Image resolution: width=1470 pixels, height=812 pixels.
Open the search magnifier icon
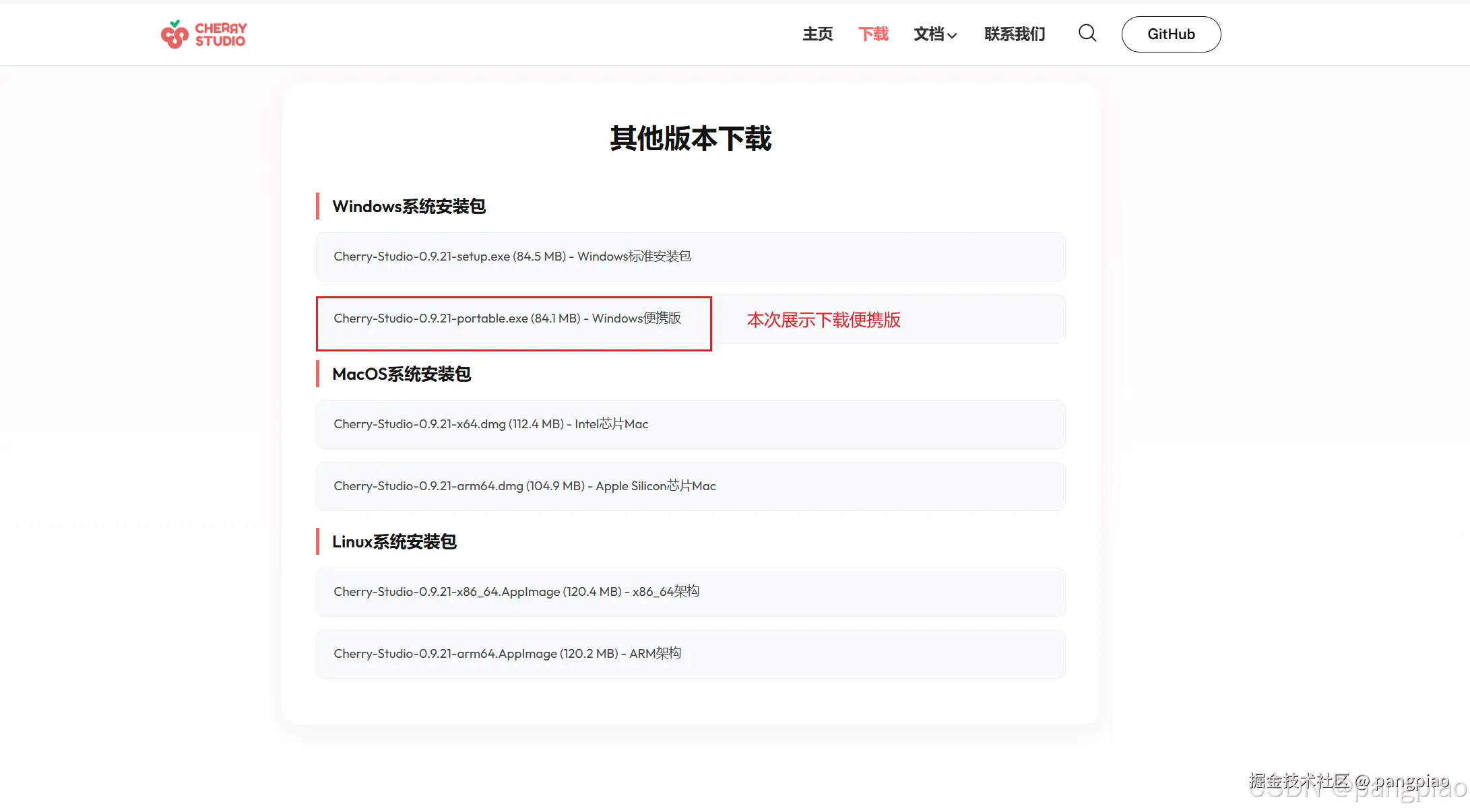pos(1087,33)
